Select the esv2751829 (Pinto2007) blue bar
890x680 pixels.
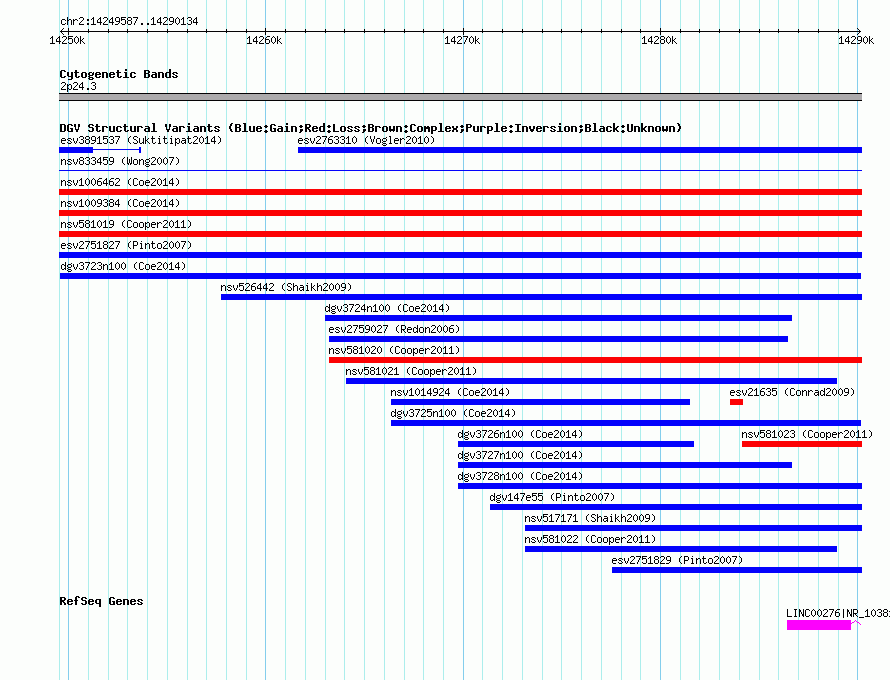pyautogui.click(x=737, y=570)
